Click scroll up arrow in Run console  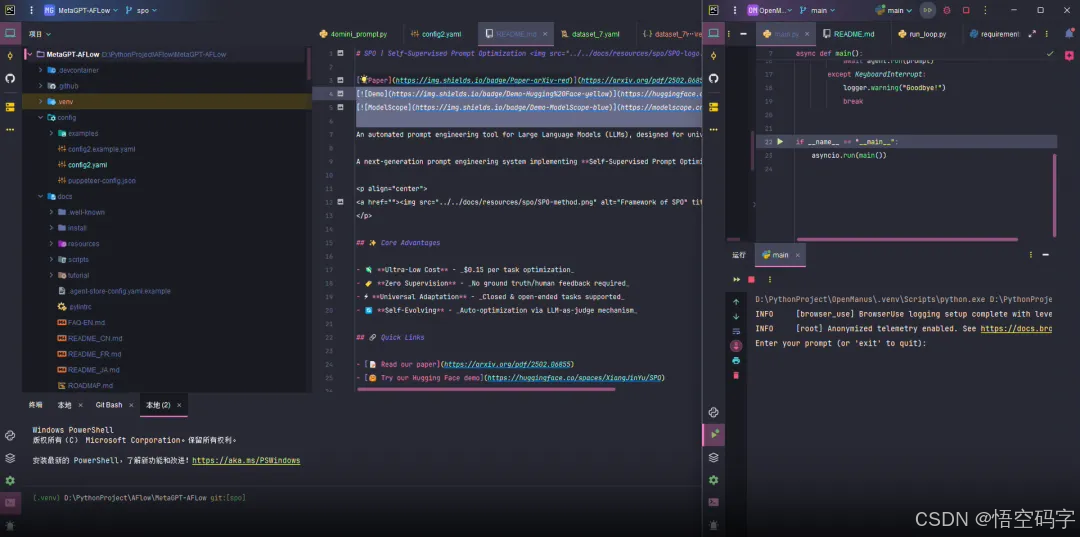(736, 302)
